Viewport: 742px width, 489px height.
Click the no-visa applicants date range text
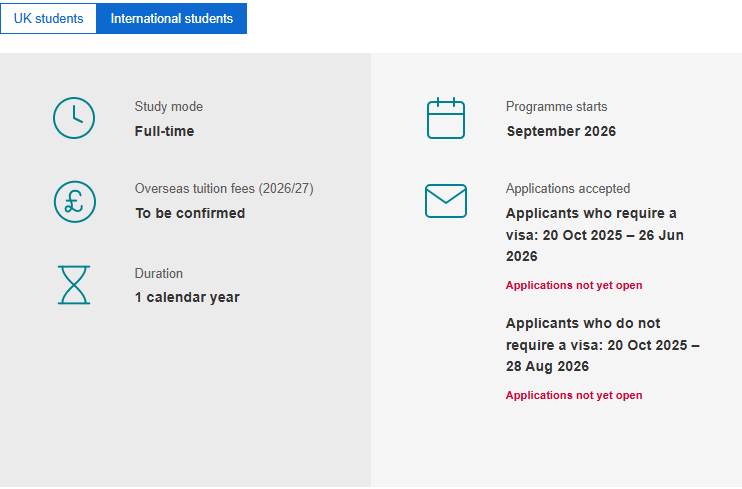[x=602, y=345]
